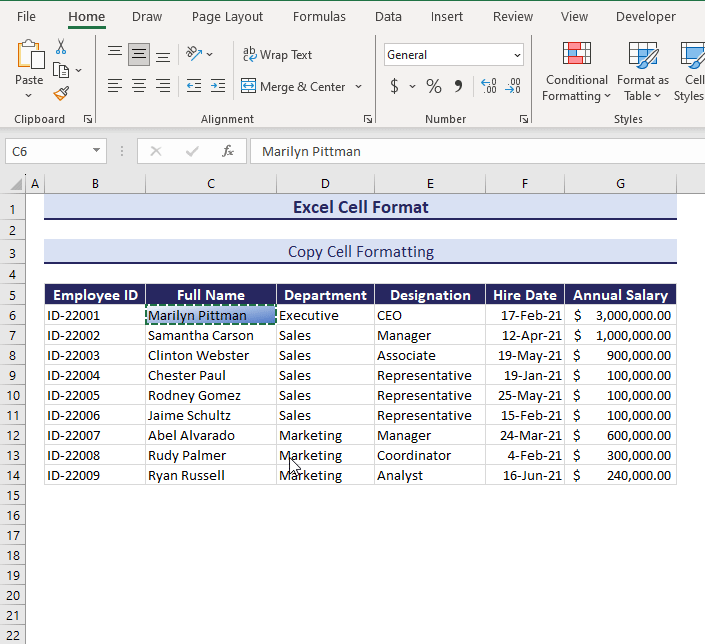The image size is (705, 644).
Task: Toggle Align Left text alignment
Action: coord(115,87)
